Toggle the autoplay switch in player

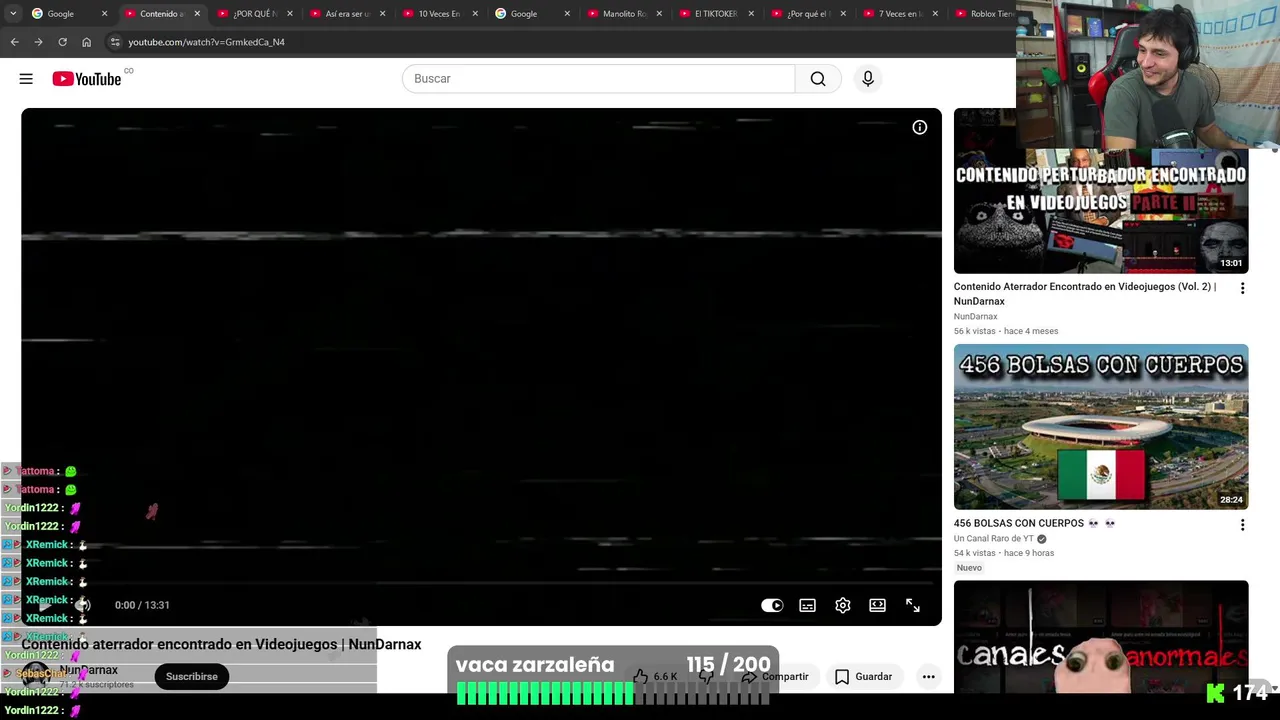(772, 605)
